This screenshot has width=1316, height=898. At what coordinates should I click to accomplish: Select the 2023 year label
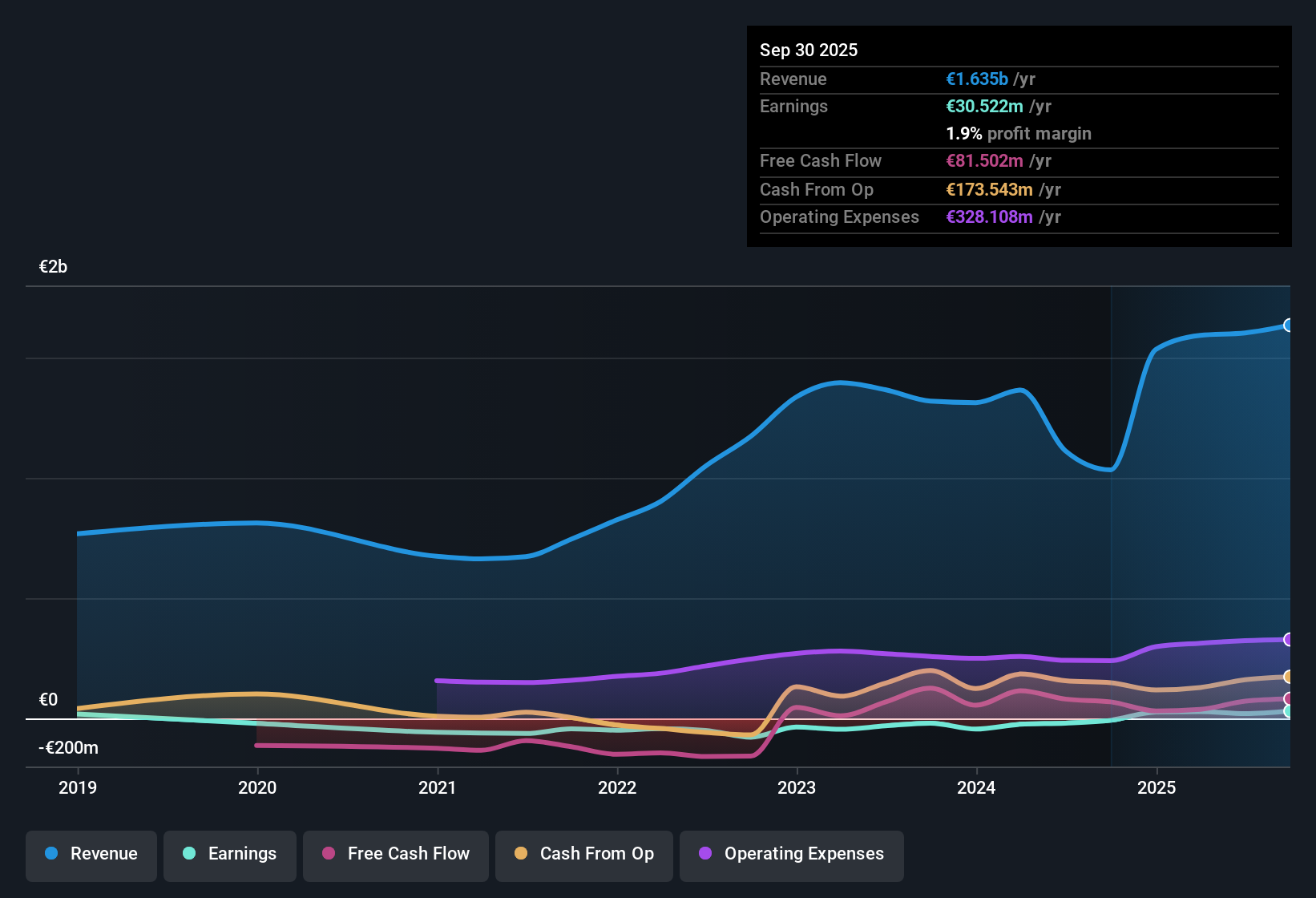pyautogui.click(x=796, y=788)
